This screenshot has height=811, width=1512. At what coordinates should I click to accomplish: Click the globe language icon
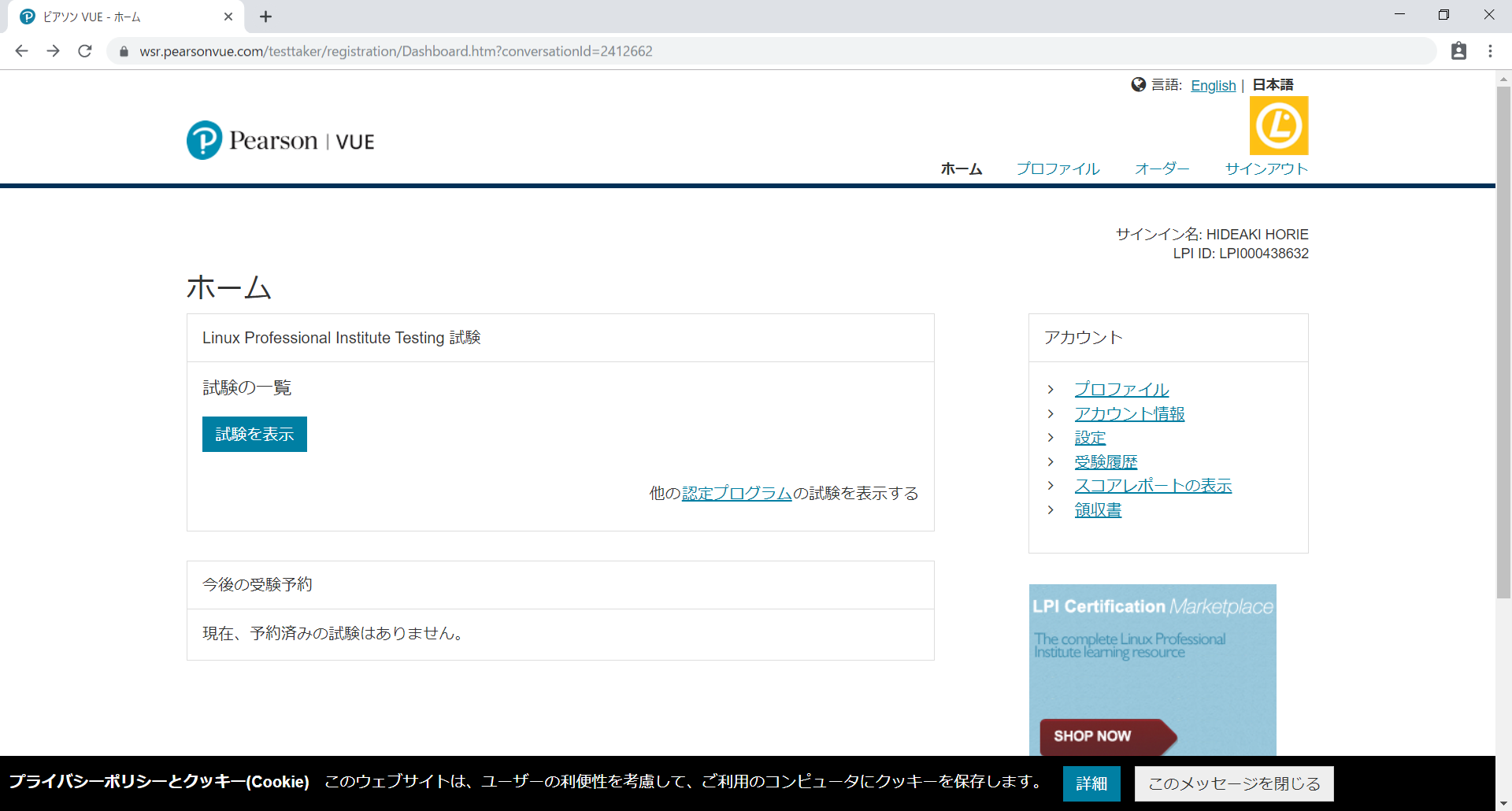[1138, 84]
